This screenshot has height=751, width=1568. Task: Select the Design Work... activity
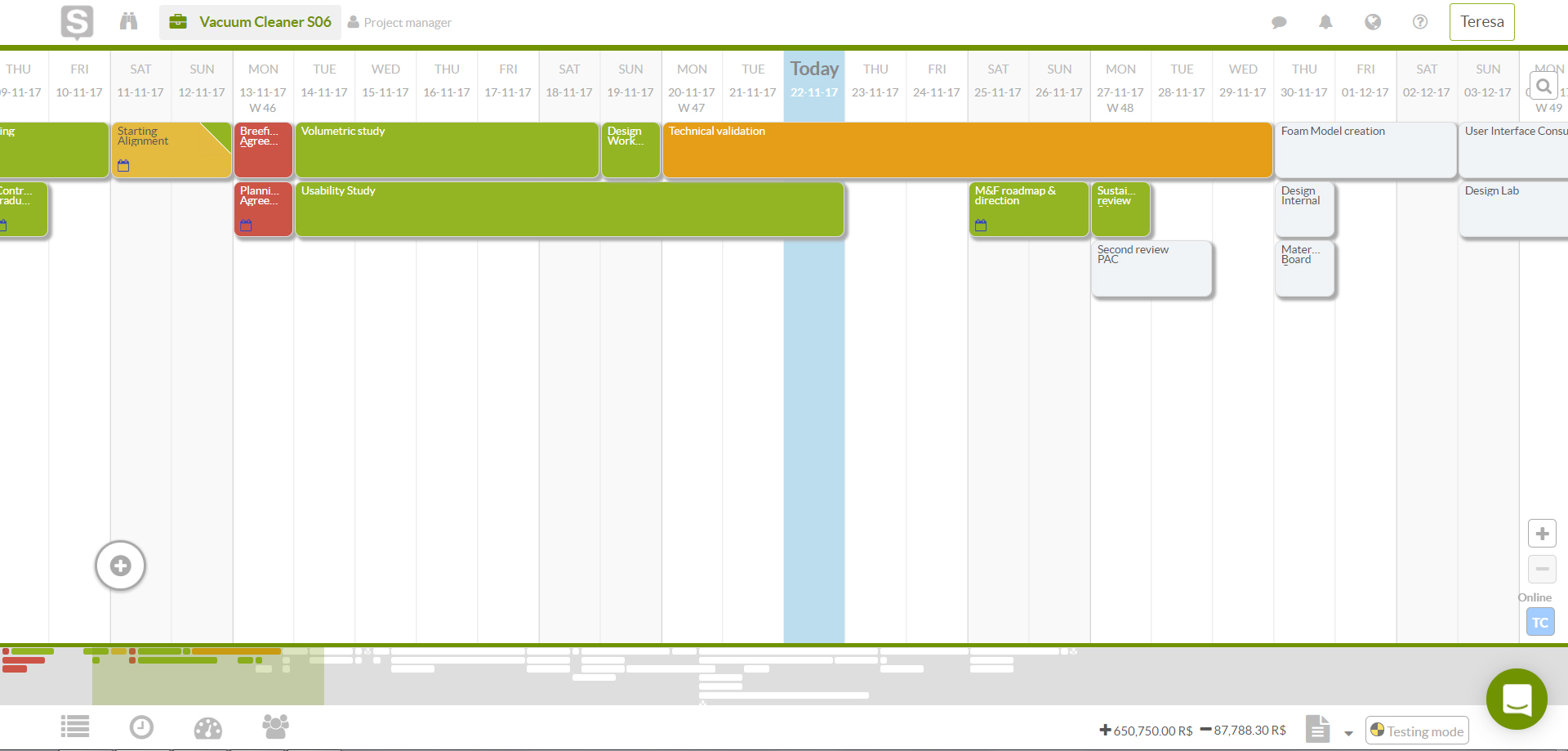[x=630, y=150]
